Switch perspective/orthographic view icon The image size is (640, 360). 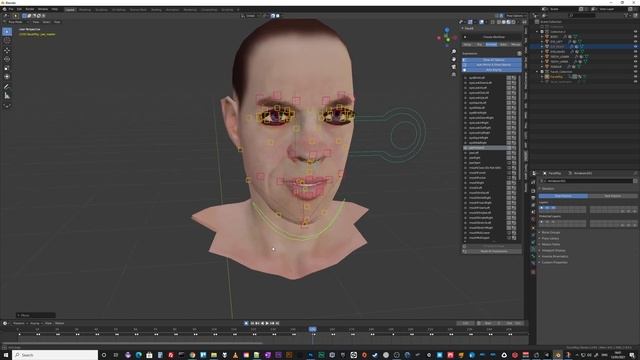point(453,75)
